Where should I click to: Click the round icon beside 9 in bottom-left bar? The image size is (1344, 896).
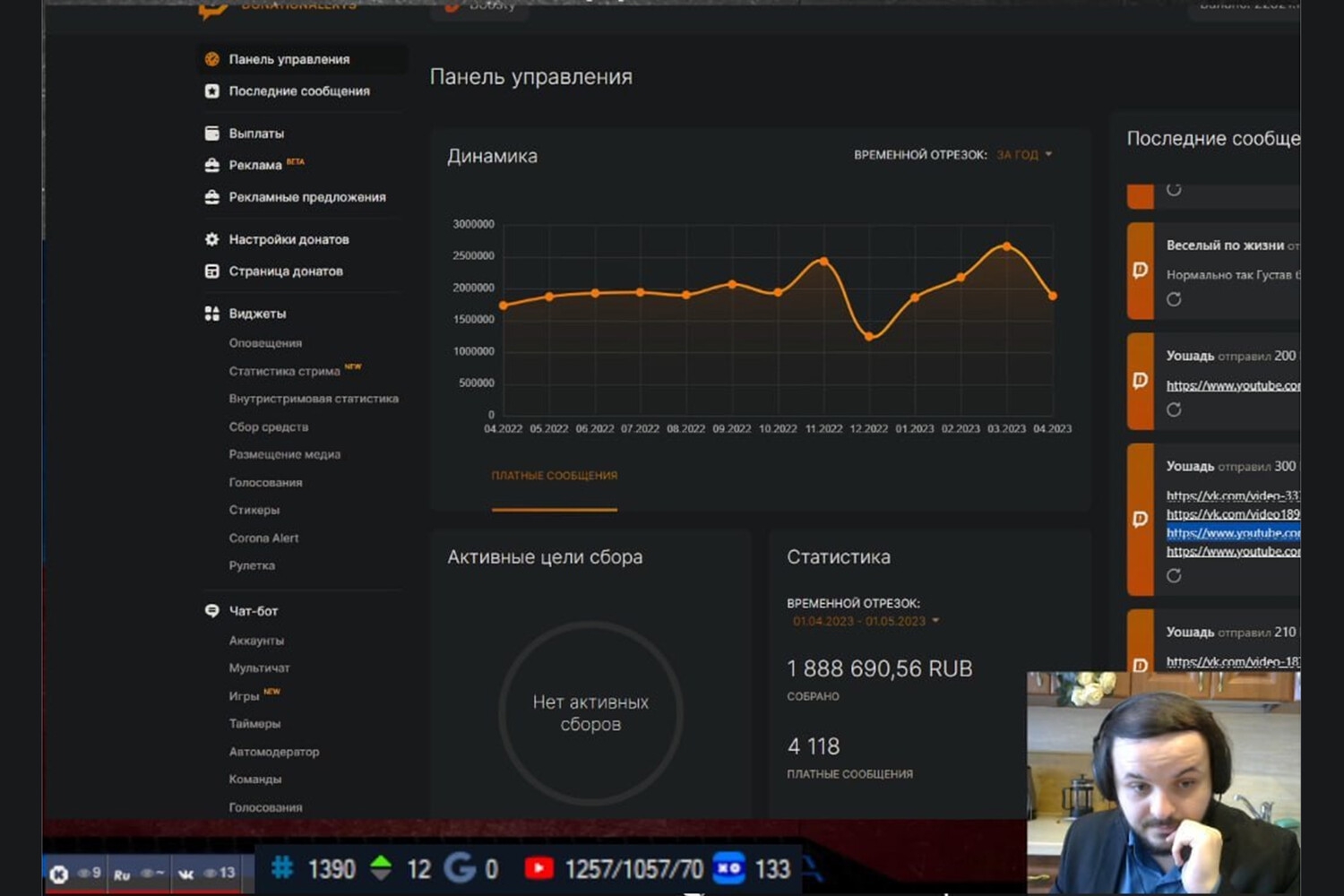59,874
